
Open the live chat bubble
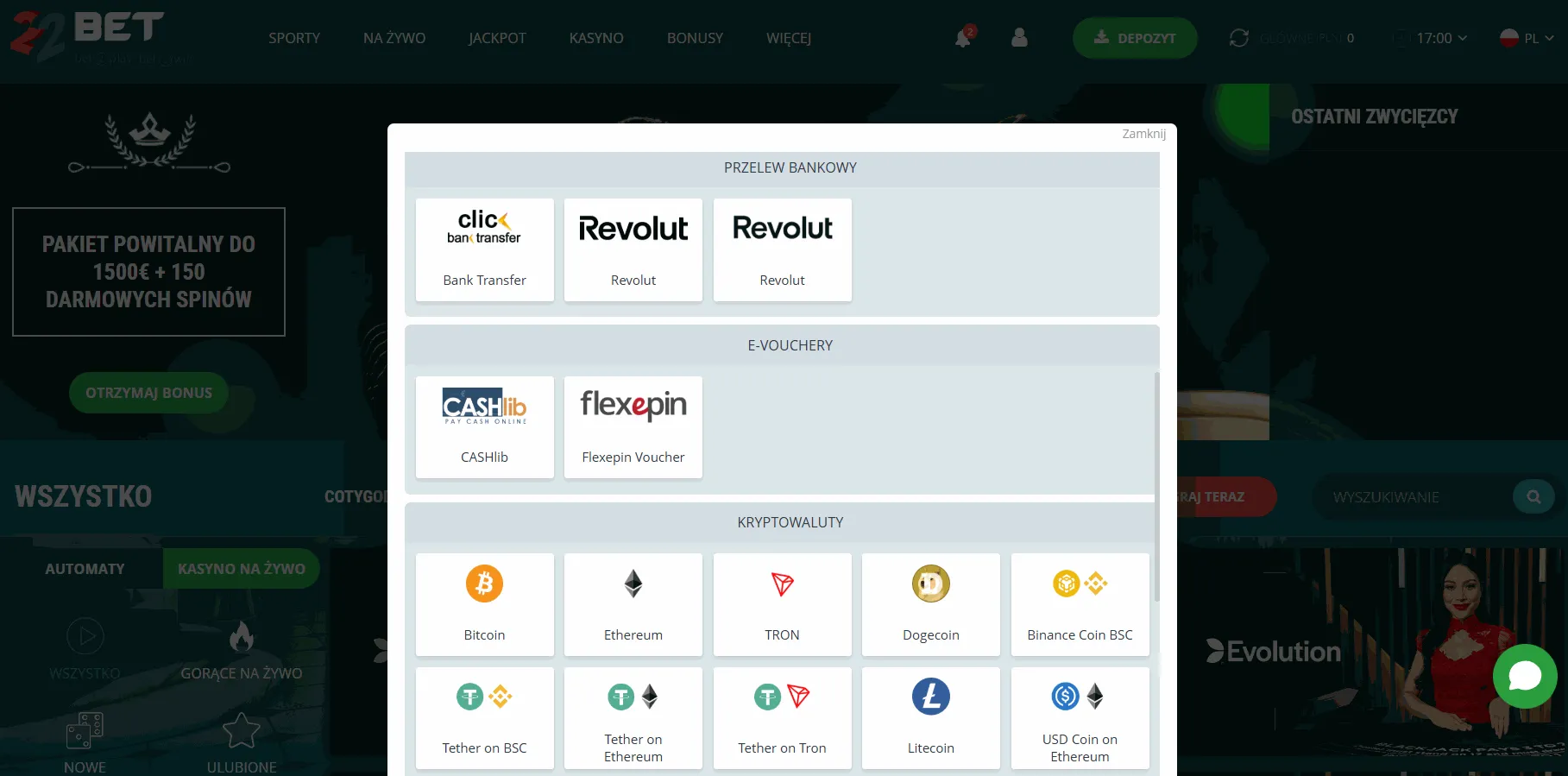point(1524,676)
